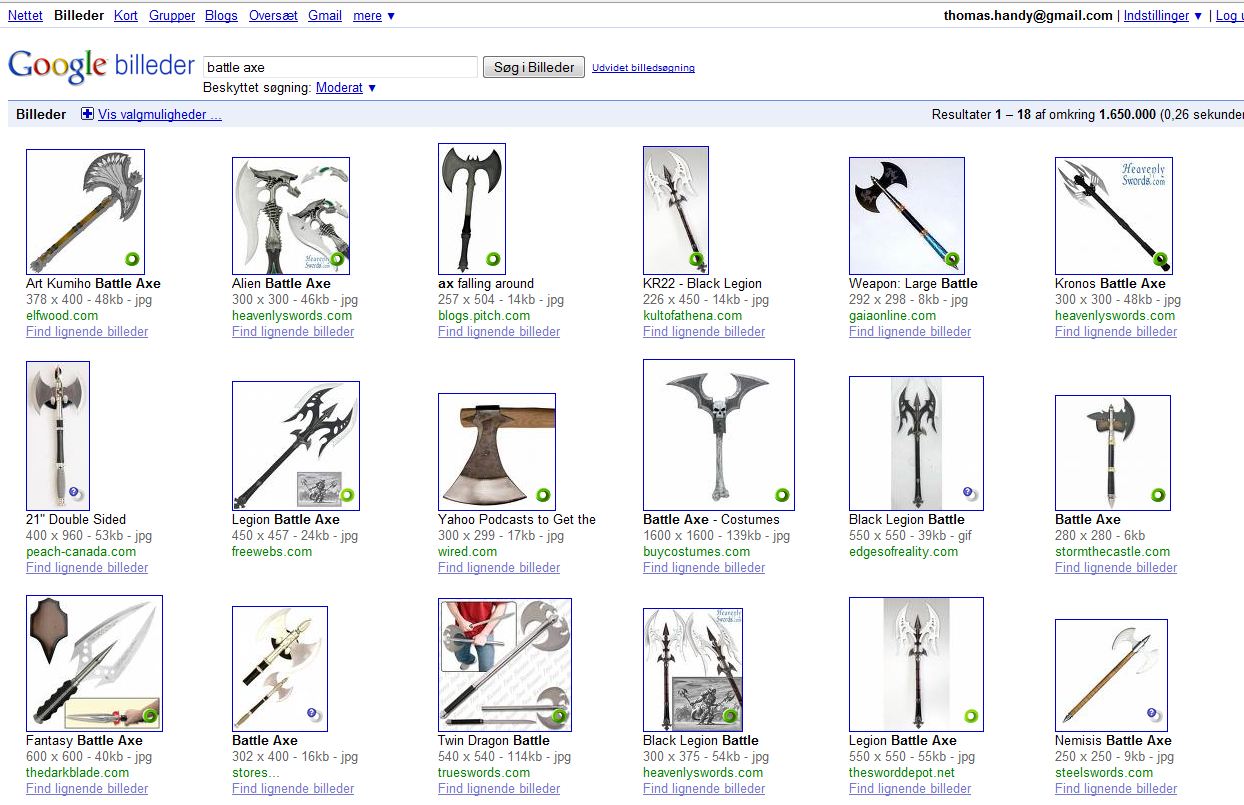This screenshot has width=1244, height=805.
Task: Click the Google billeder logo
Action: [x=101, y=66]
